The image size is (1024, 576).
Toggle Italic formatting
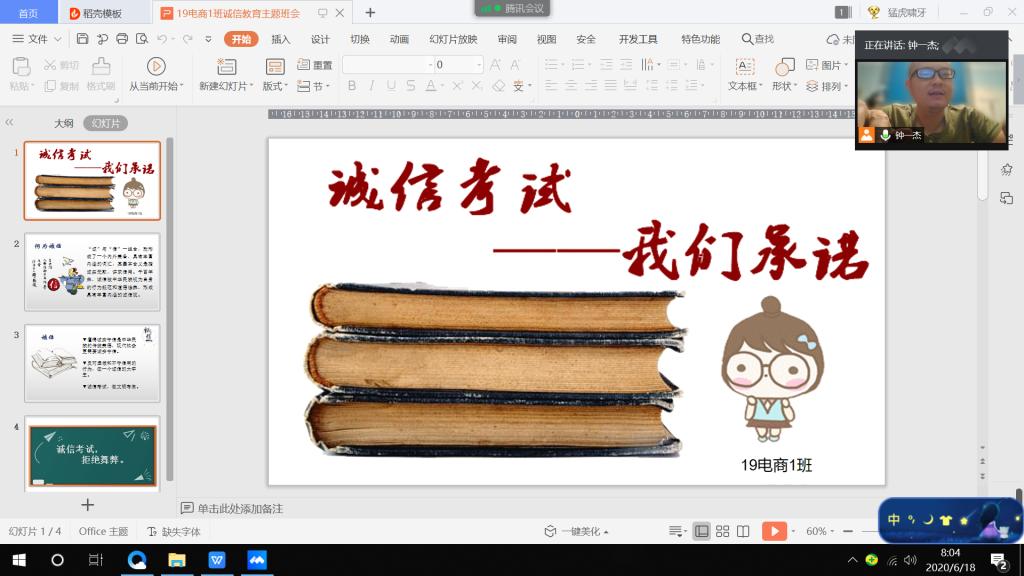click(x=371, y=86)
